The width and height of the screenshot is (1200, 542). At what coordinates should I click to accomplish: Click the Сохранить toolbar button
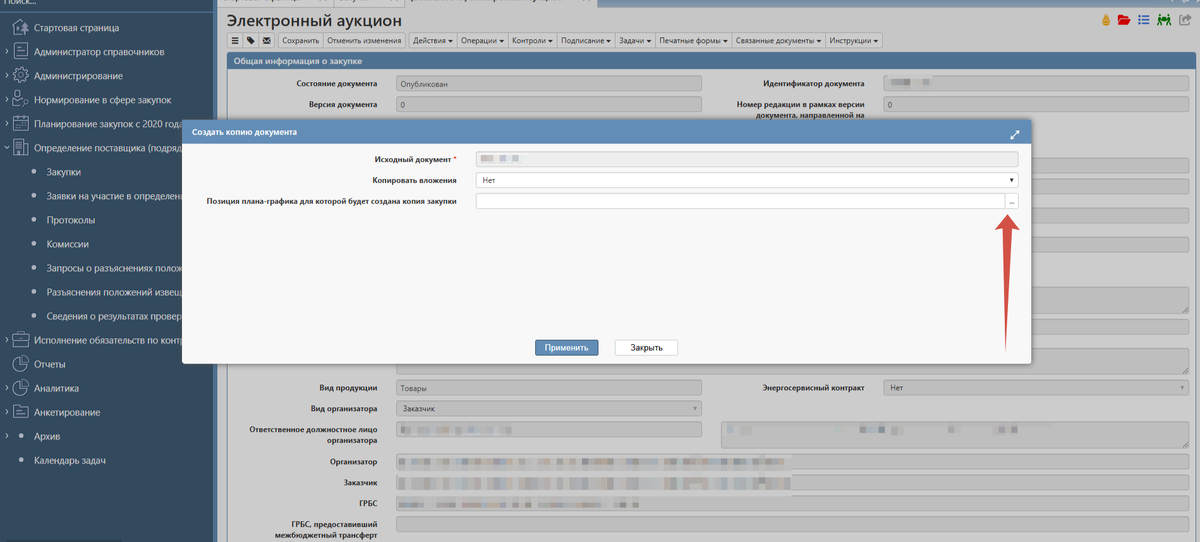pos(300,41)
